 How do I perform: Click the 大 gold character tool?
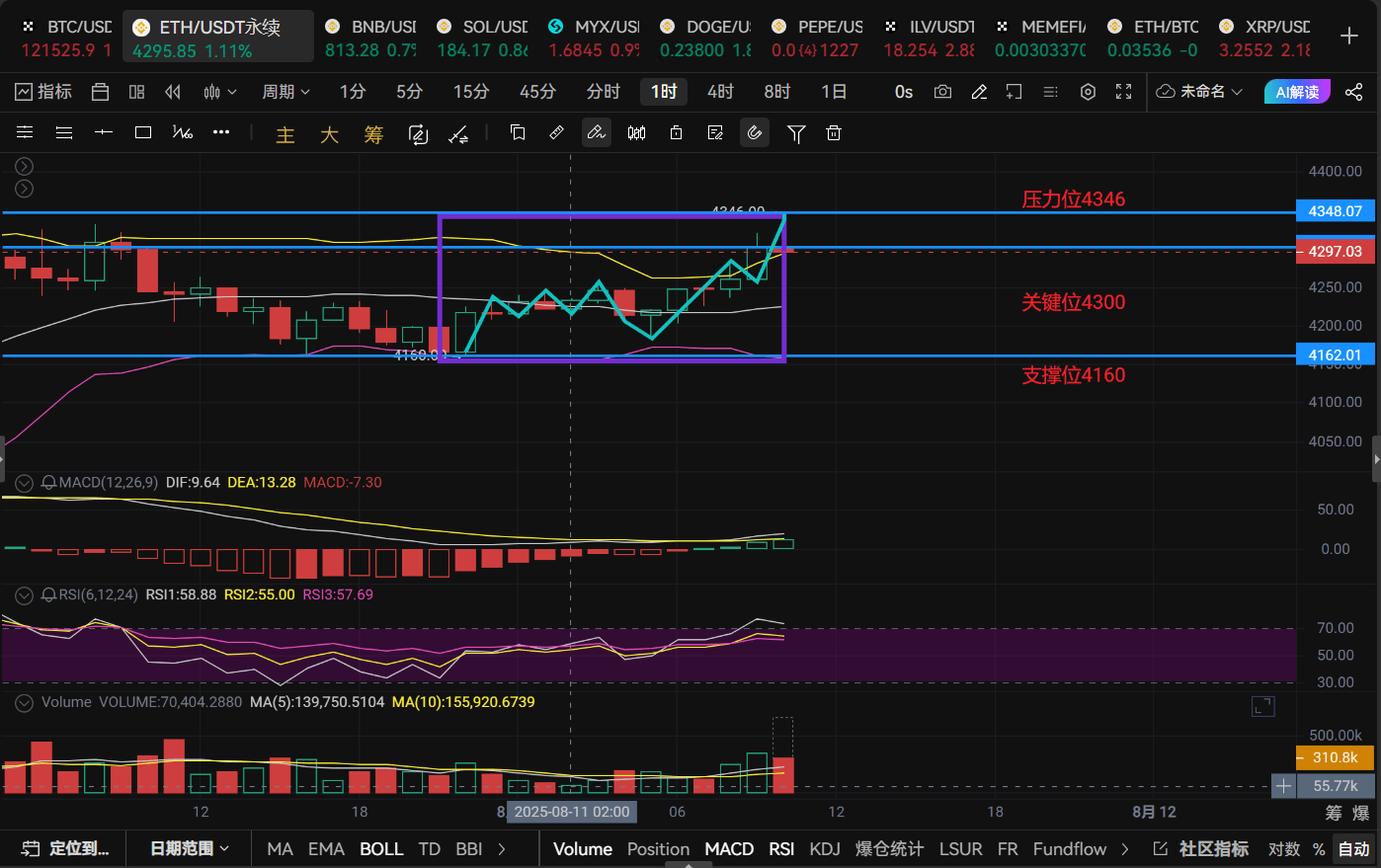tap(330, 134)
